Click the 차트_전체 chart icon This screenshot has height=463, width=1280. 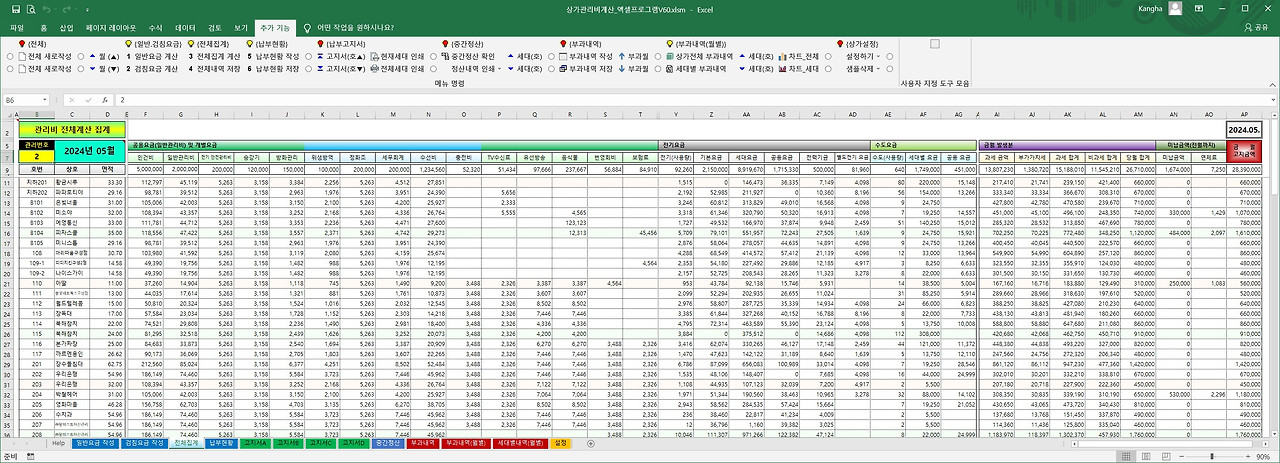(x=783, y=57)
